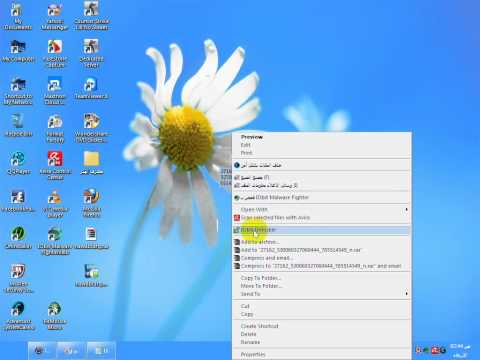Image resolution: width=480 pixels, height=360 pixels.
Task: Select the Dedicated Server desktop shortcut
Action: click(91, 53)
